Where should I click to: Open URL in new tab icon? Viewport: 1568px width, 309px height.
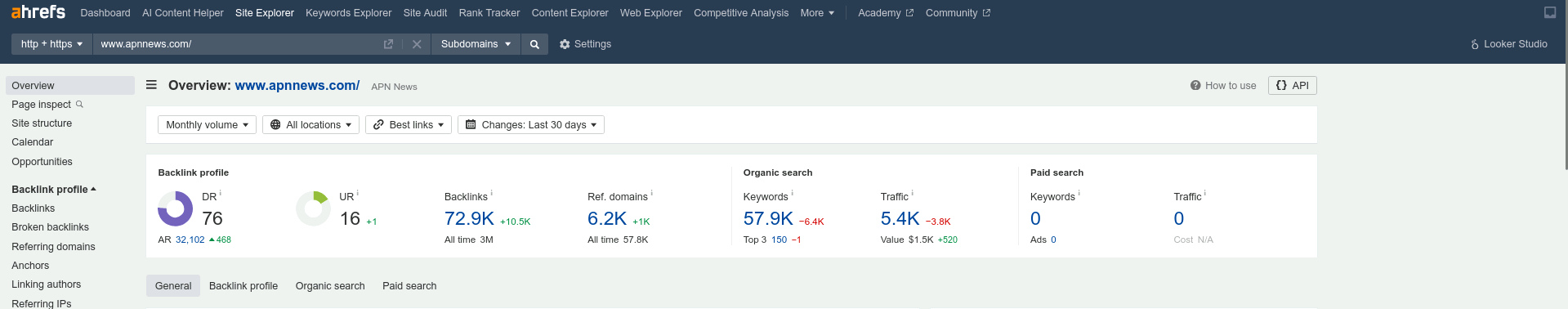point(388,44)
